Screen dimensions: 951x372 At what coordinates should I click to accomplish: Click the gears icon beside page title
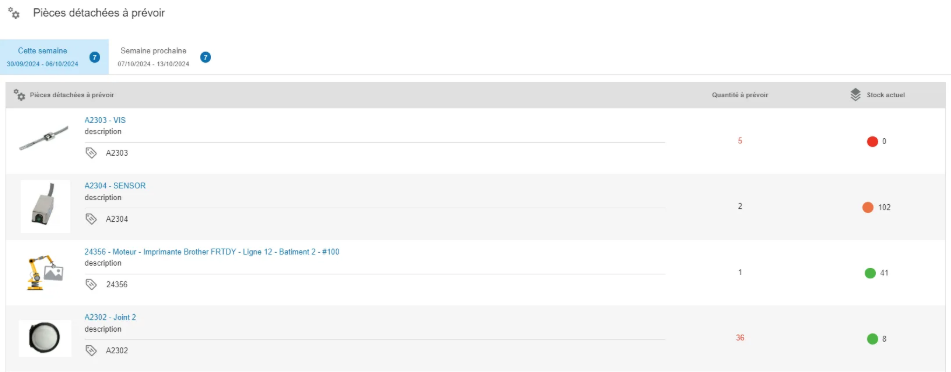click(14, 12)
